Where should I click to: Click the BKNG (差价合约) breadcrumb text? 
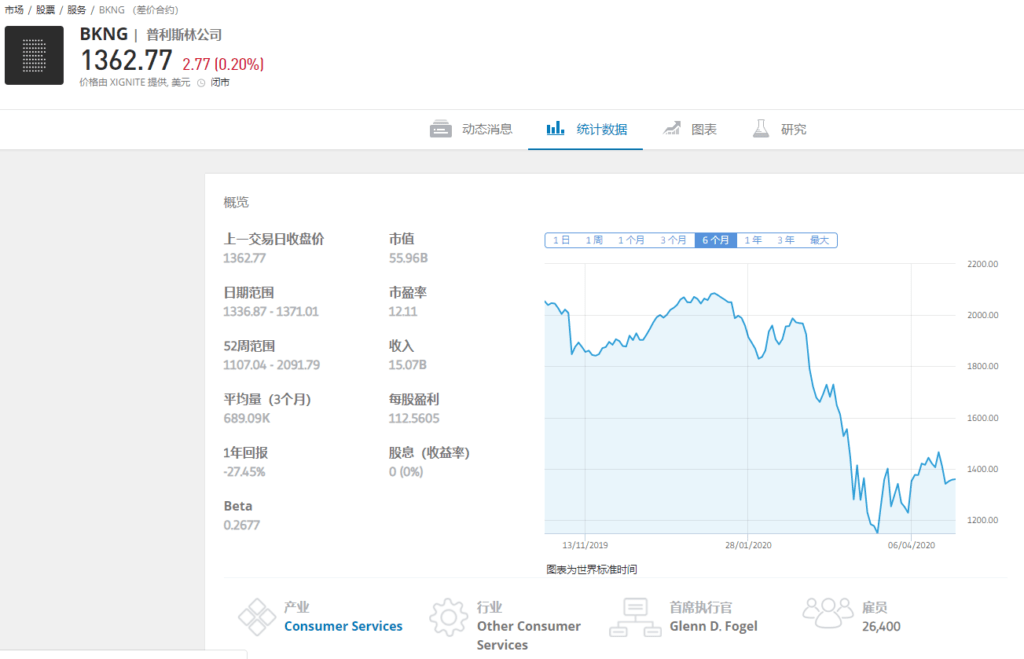(138, 10)
